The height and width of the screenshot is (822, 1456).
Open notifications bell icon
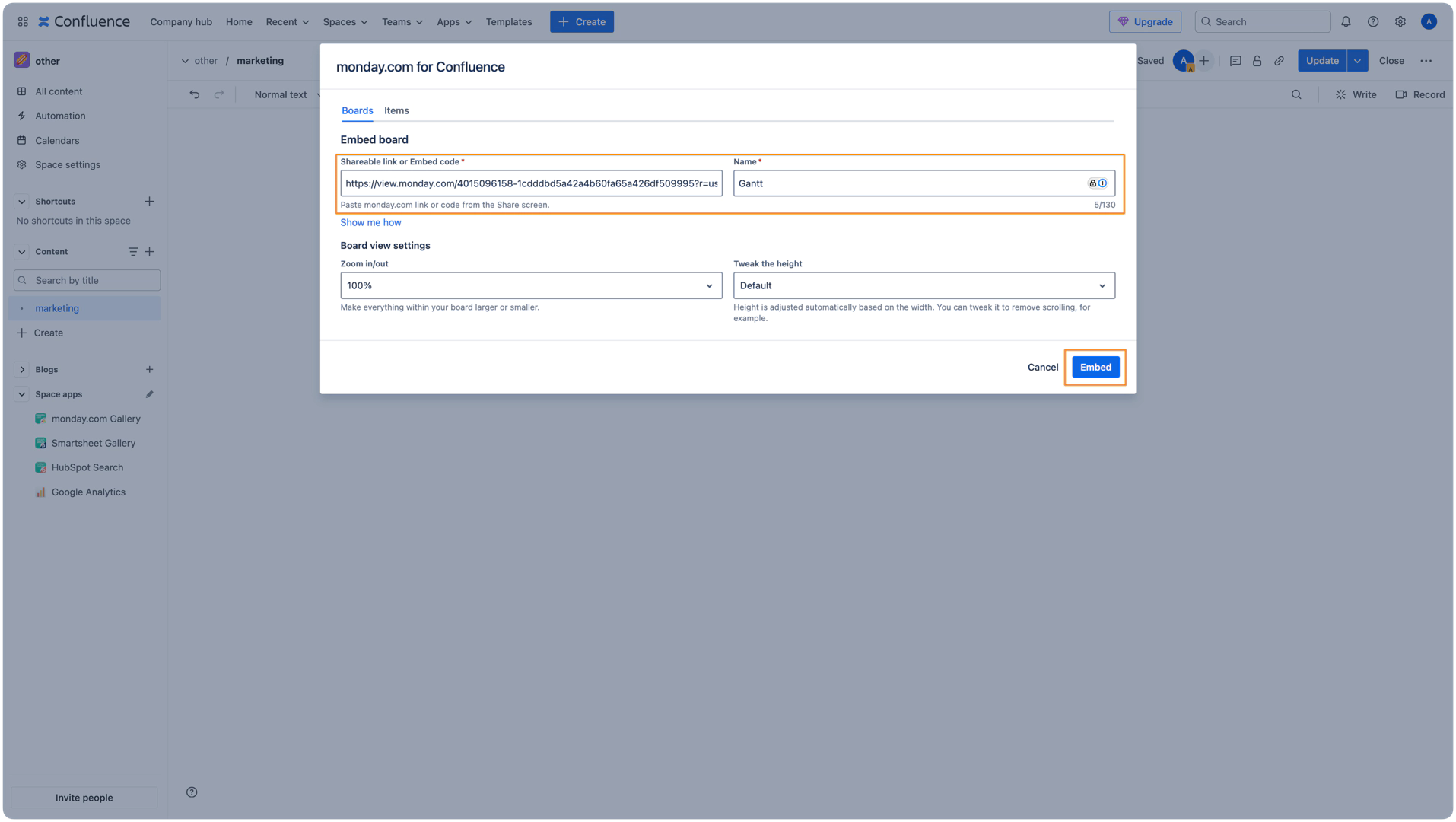[1346, 21]
